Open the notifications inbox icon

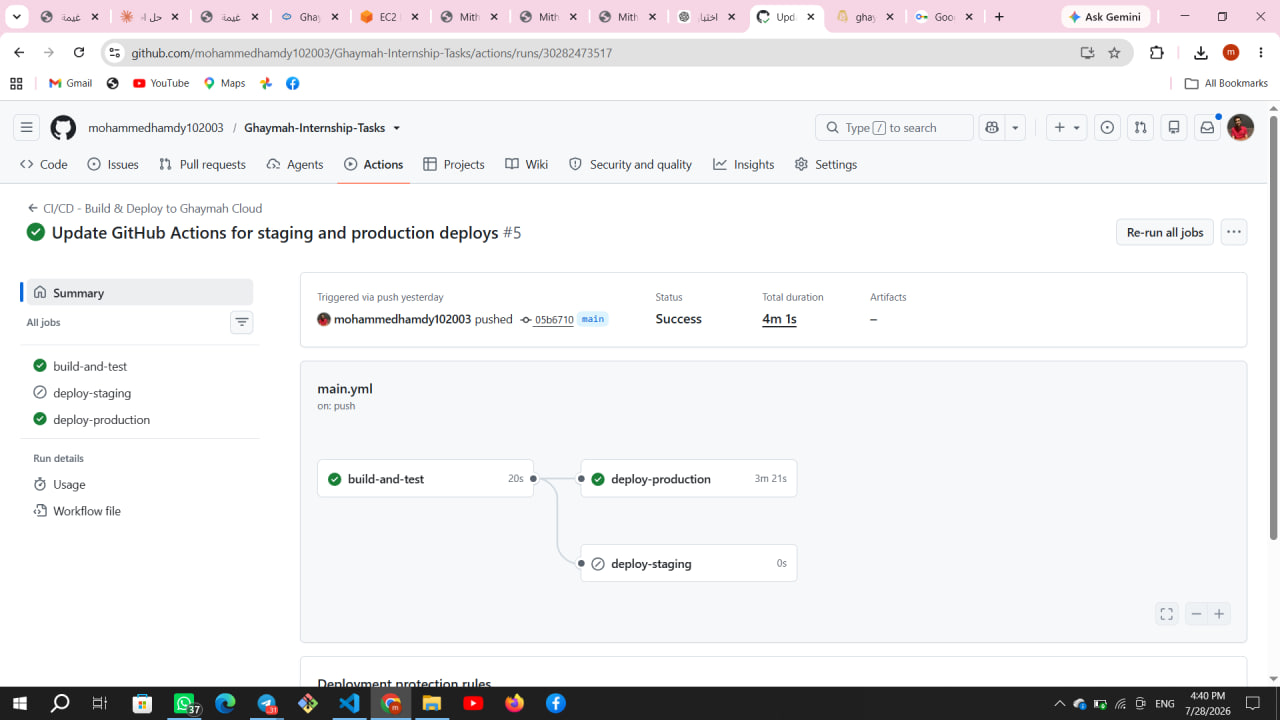point(1207,127)
